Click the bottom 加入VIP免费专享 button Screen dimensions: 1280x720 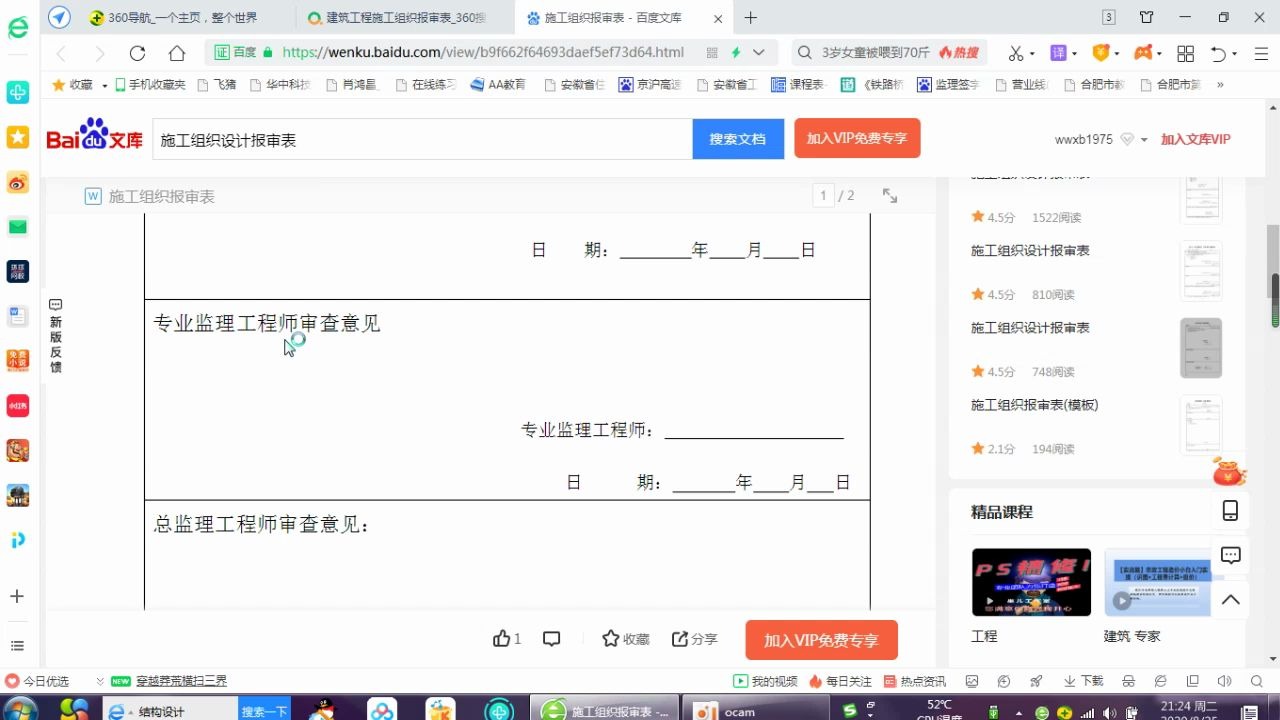point(821,640)
